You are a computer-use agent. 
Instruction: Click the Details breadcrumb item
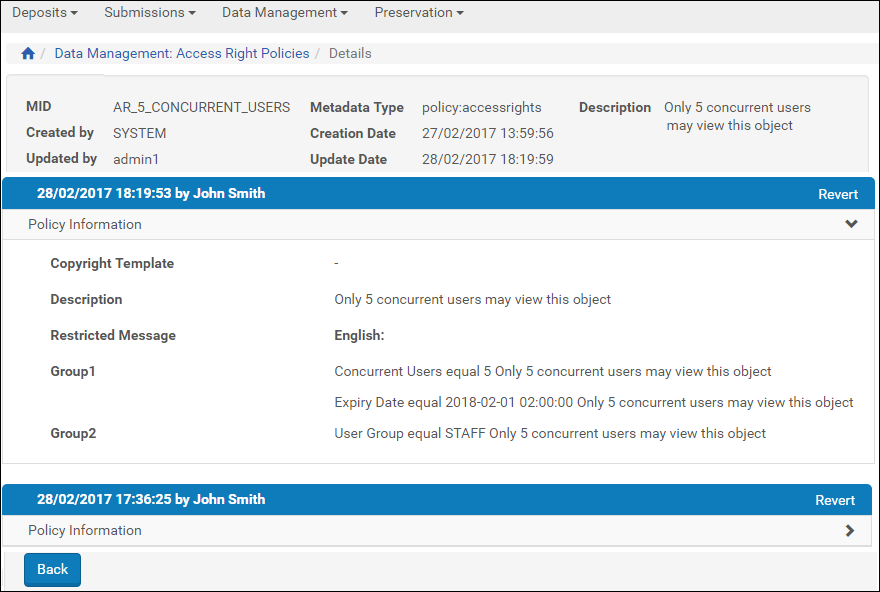(x=350, y=54)
